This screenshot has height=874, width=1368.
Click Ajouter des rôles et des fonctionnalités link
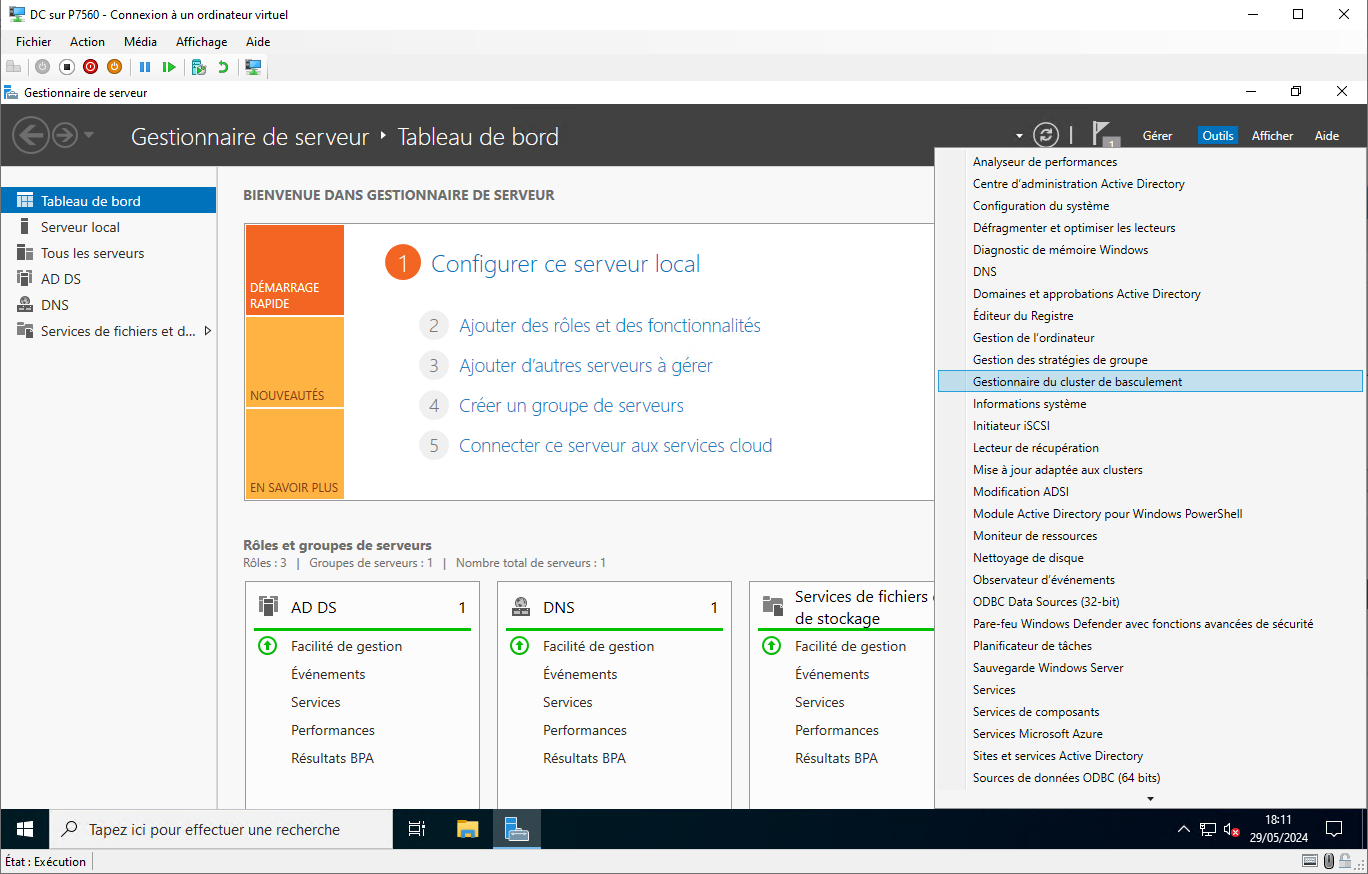(609, 326)
